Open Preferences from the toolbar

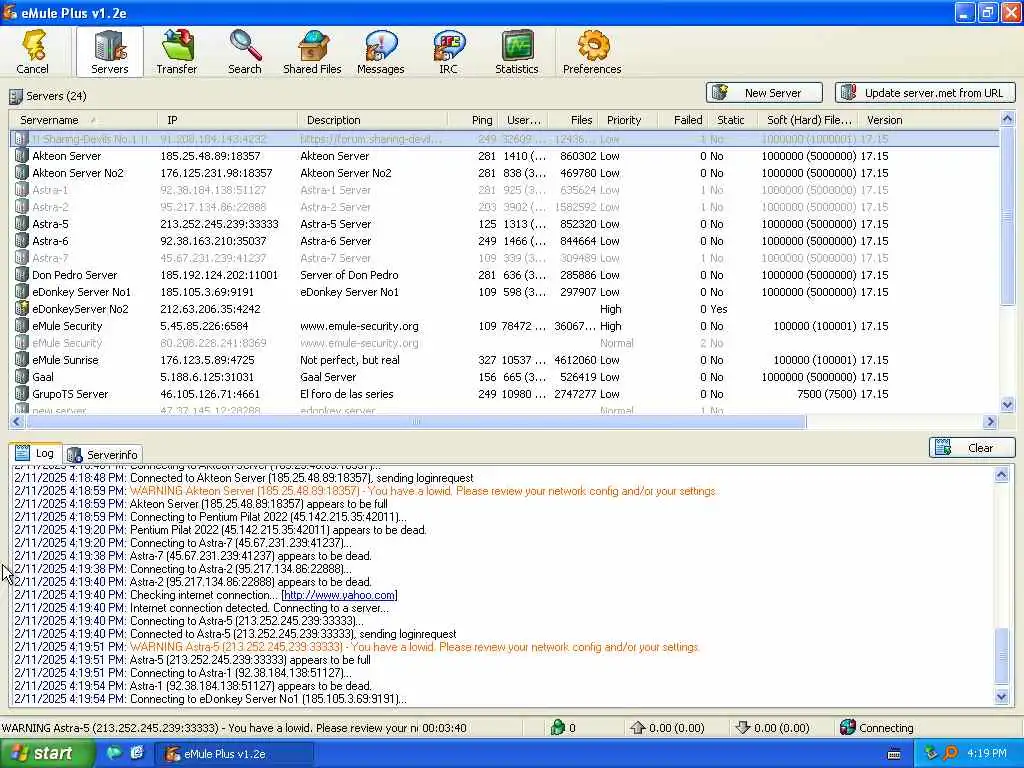pos(592,52)
